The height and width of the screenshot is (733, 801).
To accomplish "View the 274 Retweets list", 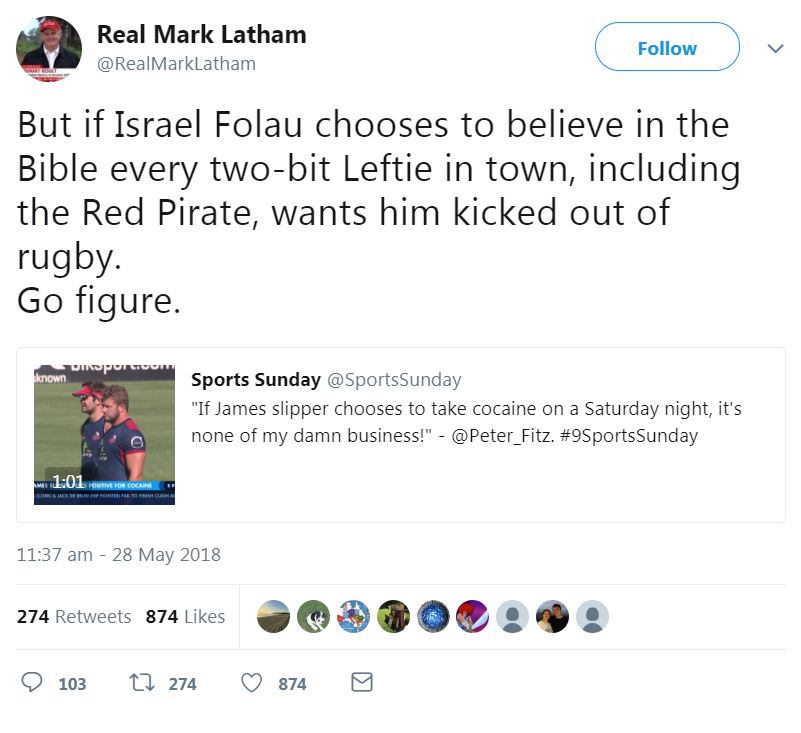I will (x=74, y=617).
